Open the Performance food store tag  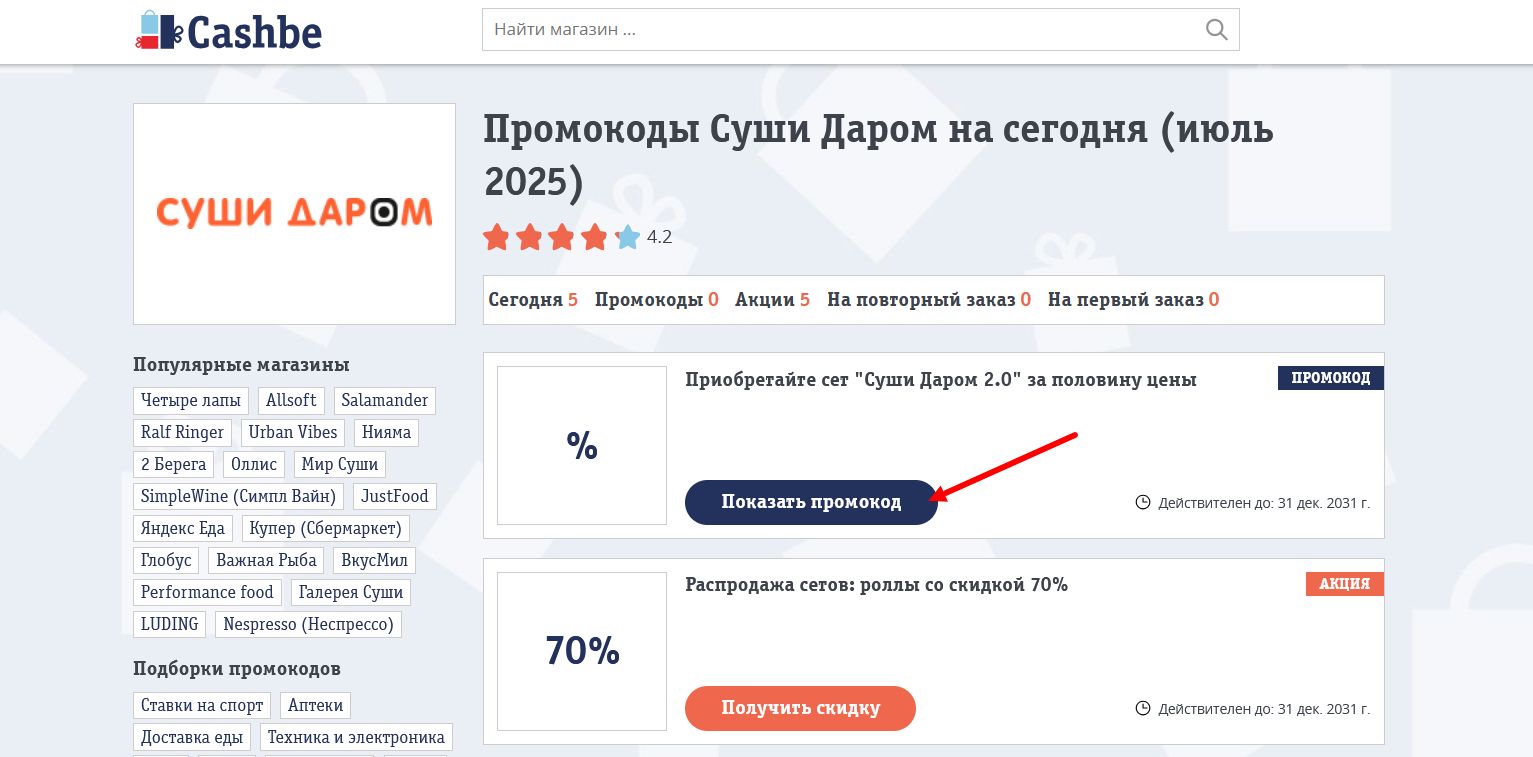[x=207, y=592]
